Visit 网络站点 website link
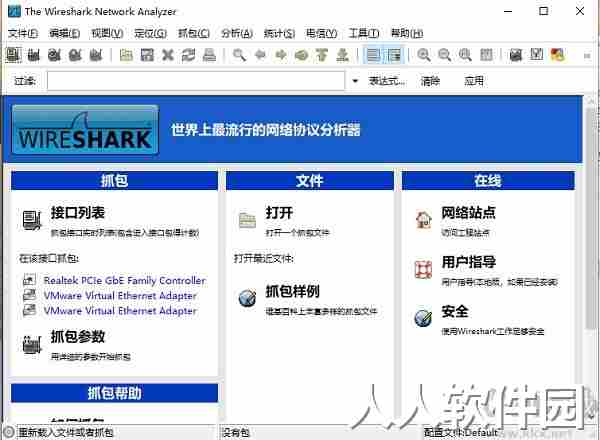 (468, 213)
